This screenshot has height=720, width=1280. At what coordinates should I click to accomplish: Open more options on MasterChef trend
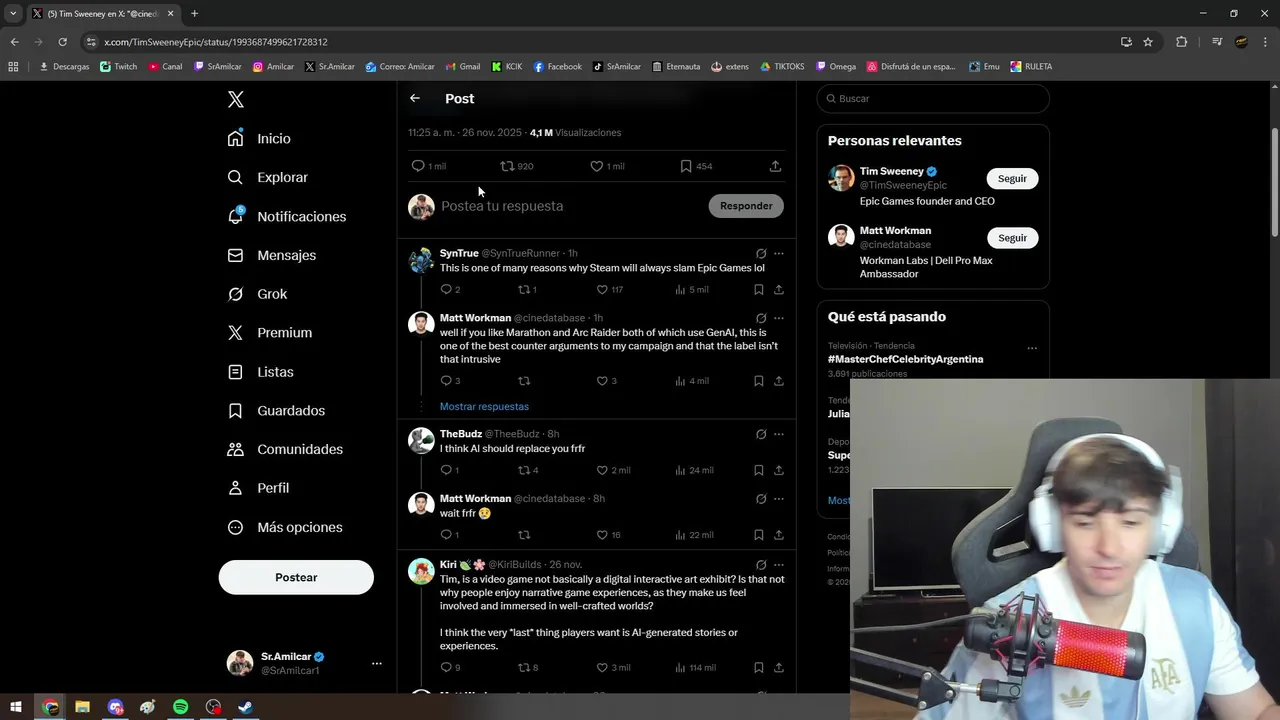click(x=1032, y=348)
